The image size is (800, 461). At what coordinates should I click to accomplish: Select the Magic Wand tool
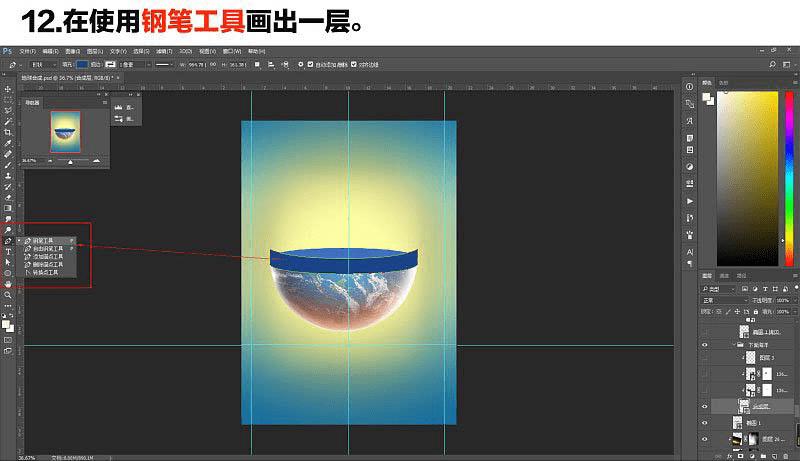(x=8, y=121)
